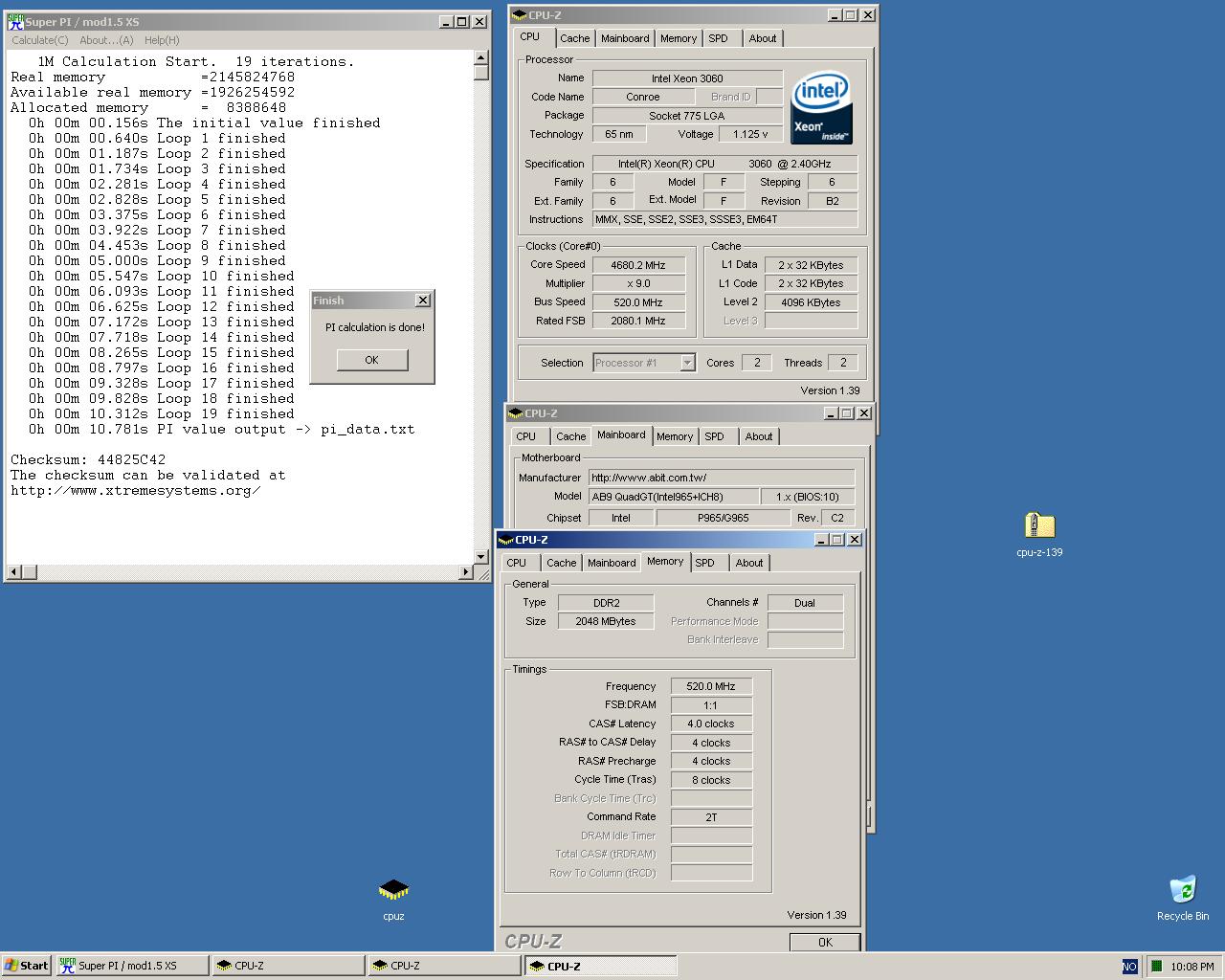Open the Start menu
This screenshot has height=980, width=1225.
(27, 966)
